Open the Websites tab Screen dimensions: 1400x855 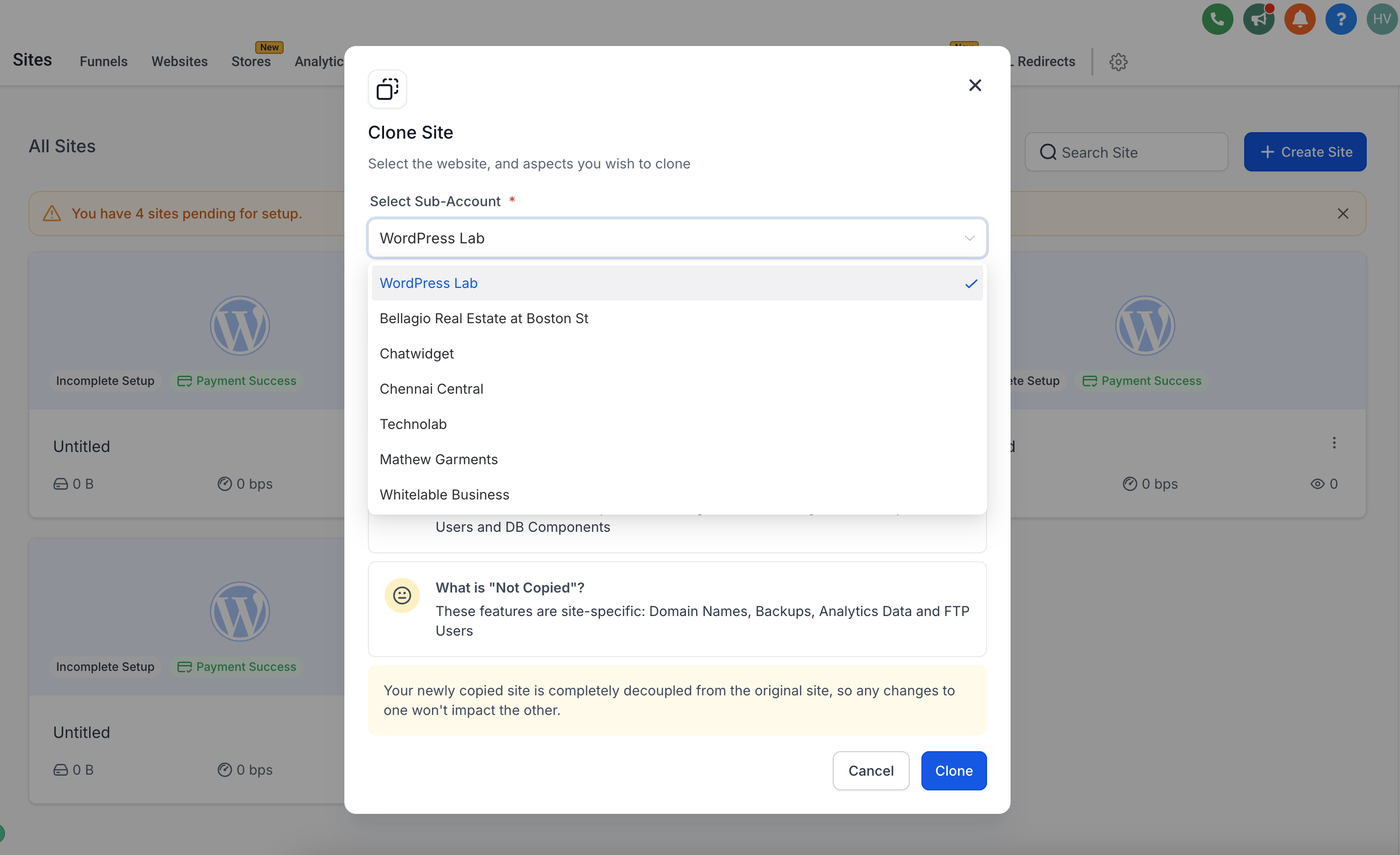pyautogui.click(x=180, y=61)
